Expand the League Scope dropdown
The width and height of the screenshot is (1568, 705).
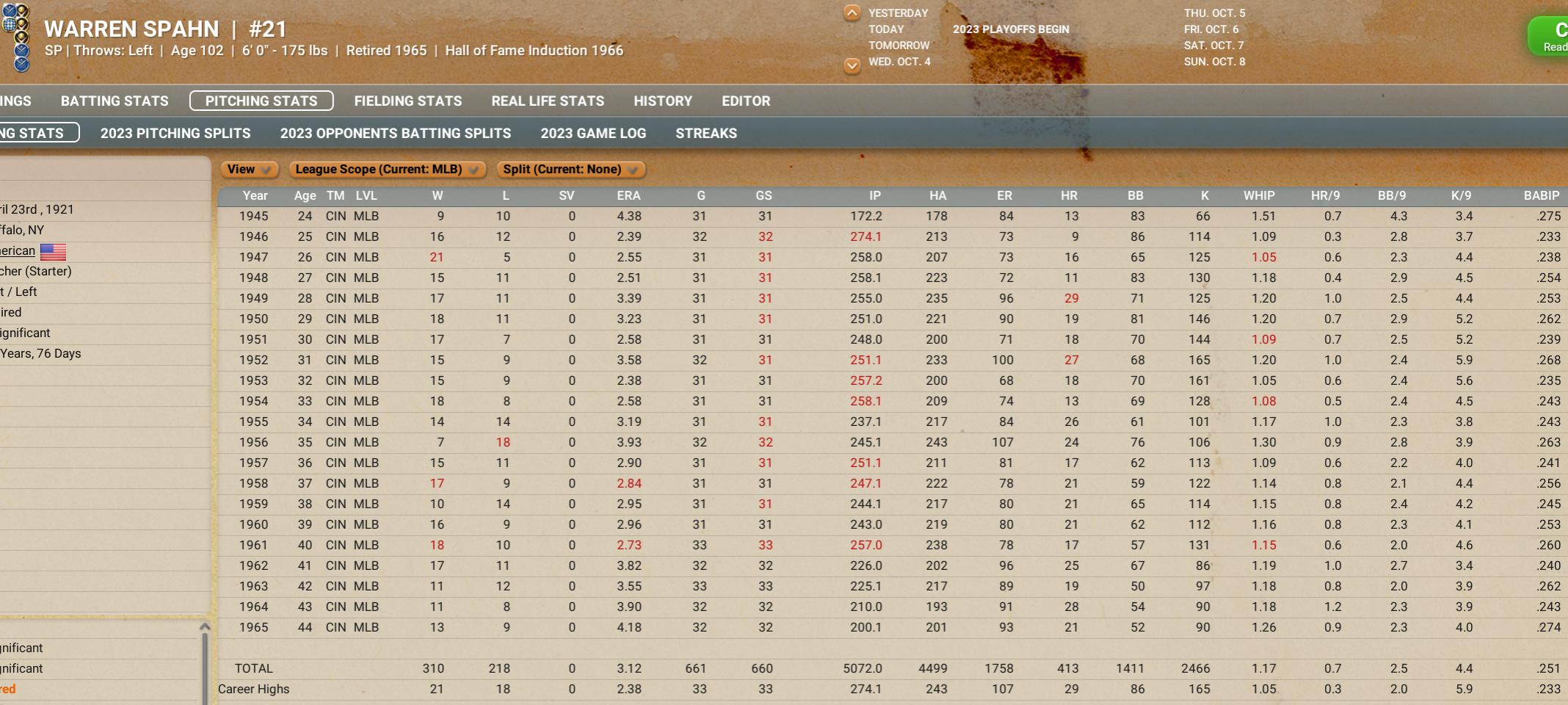387,170
